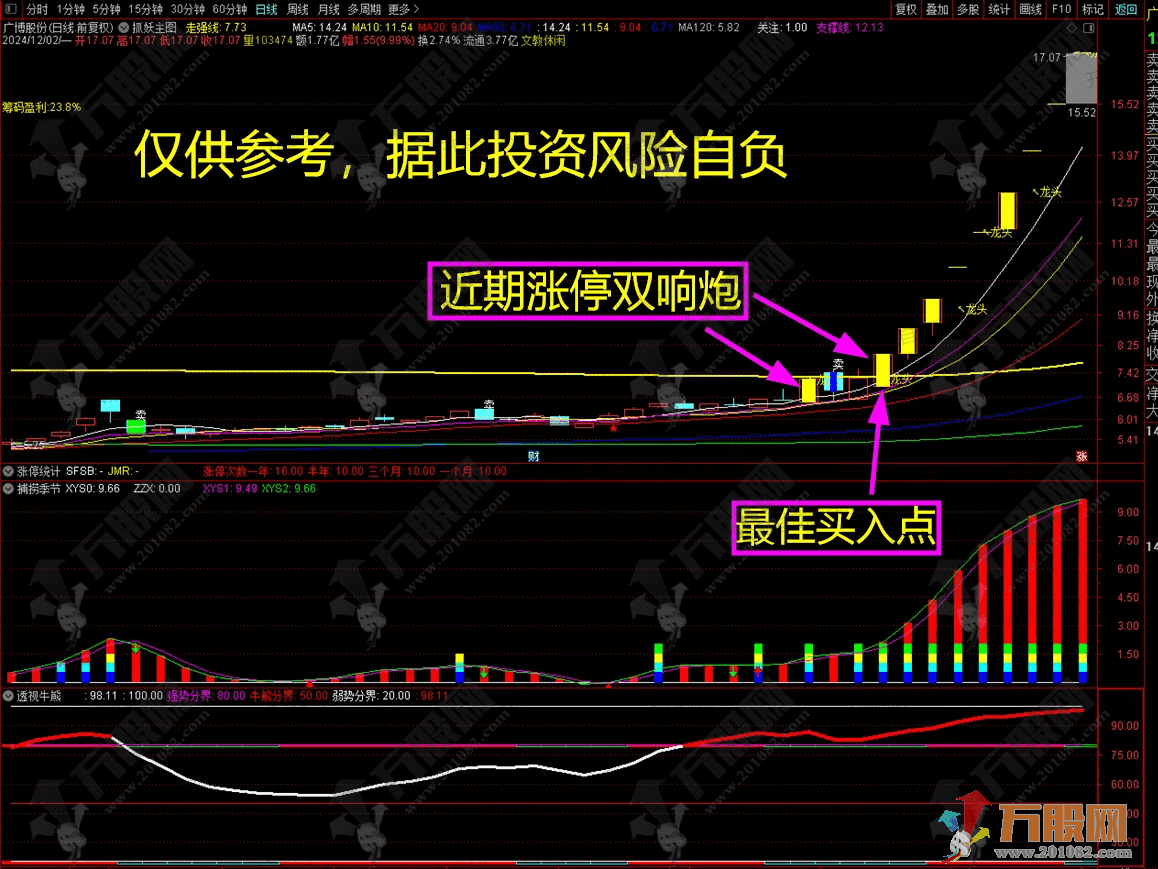This screenshot has height=869, width=1158.
Task: Switch to 分时 intraday chart tab
Action: (x=36, y=10)
